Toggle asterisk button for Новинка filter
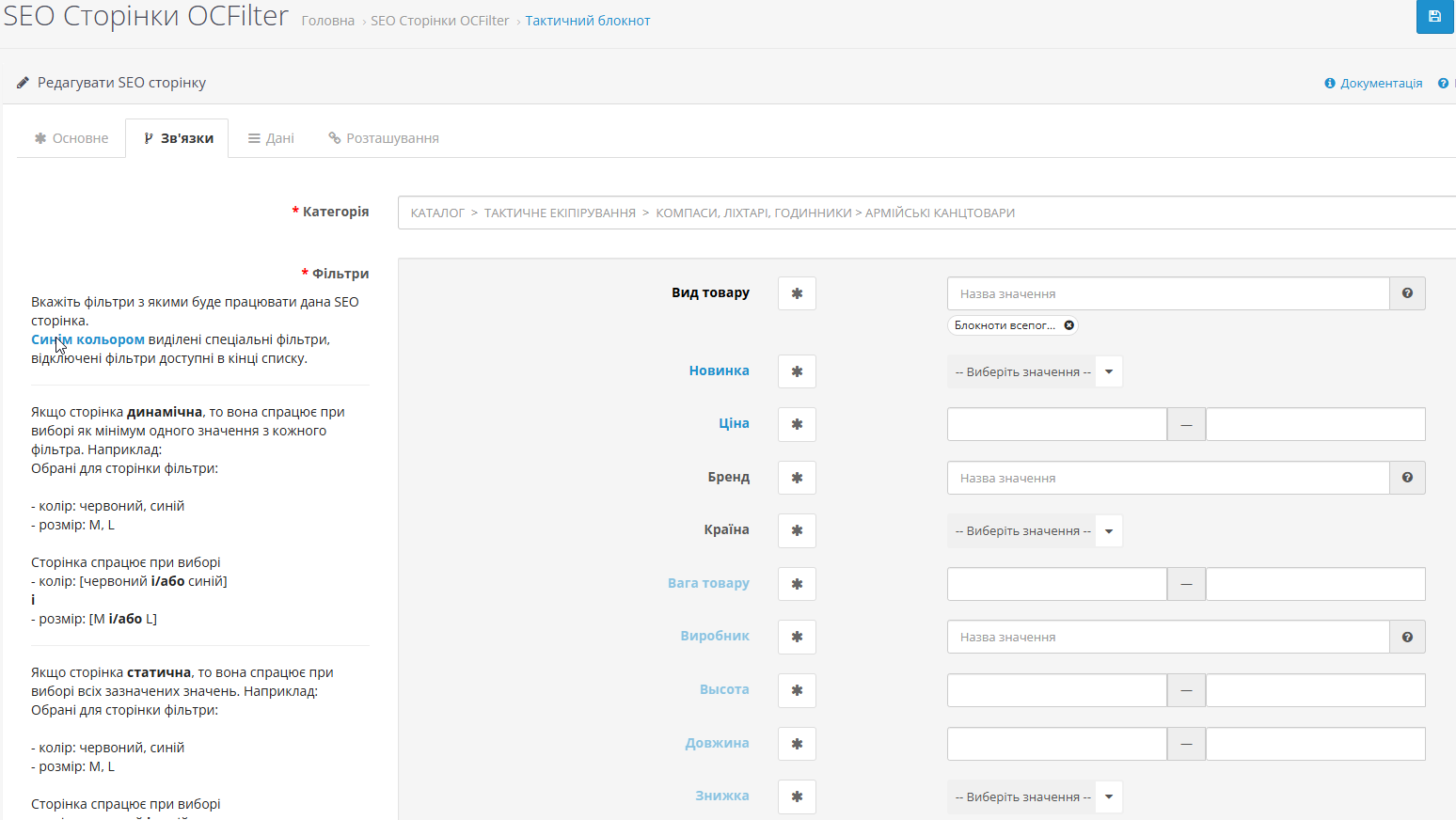Image resolution: width=1456 pixels, height=820 pixels. 797,371
